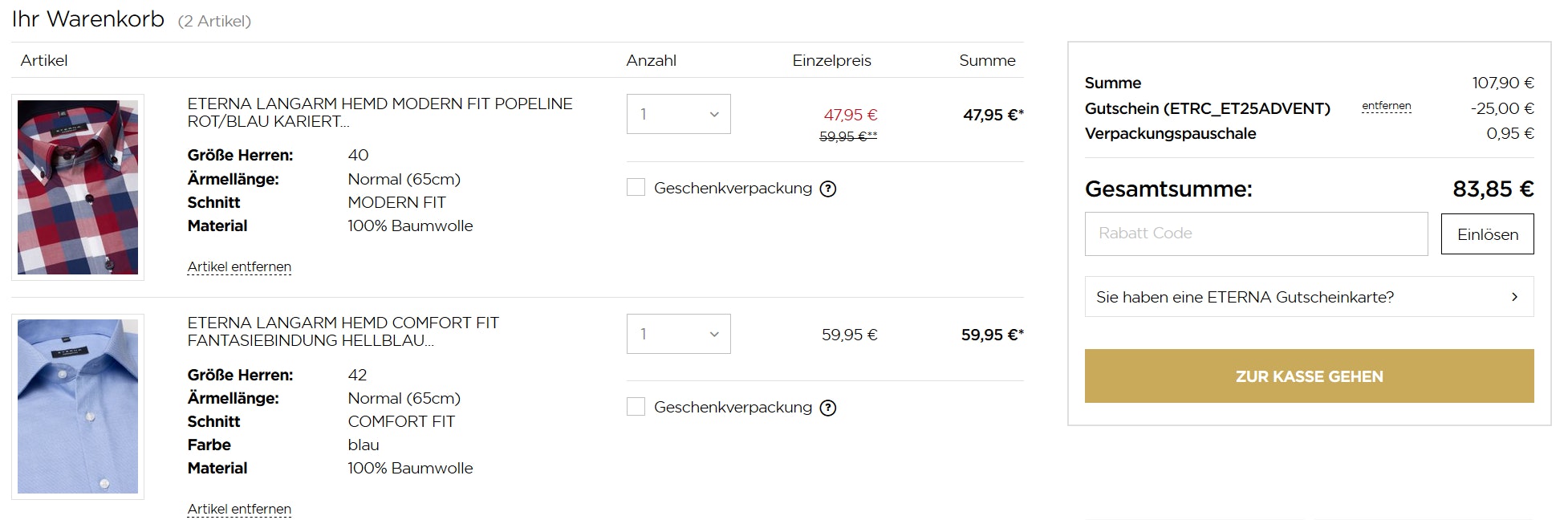
Task: Enable gift wrapping for the light blue shirt
Action: tap(636, 407)
